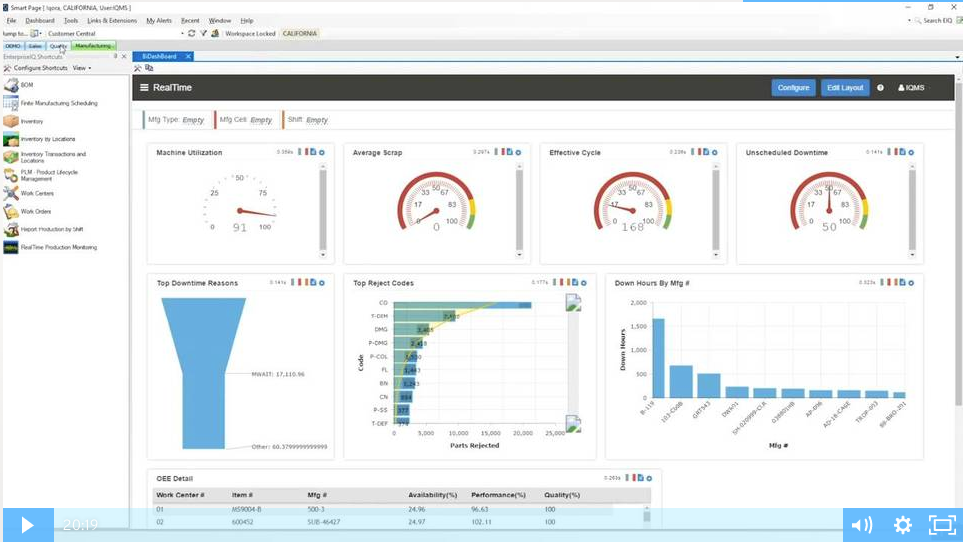This screenshot has height=542, width=963.
Task: Open the File menu
Action: coord(12,20)
